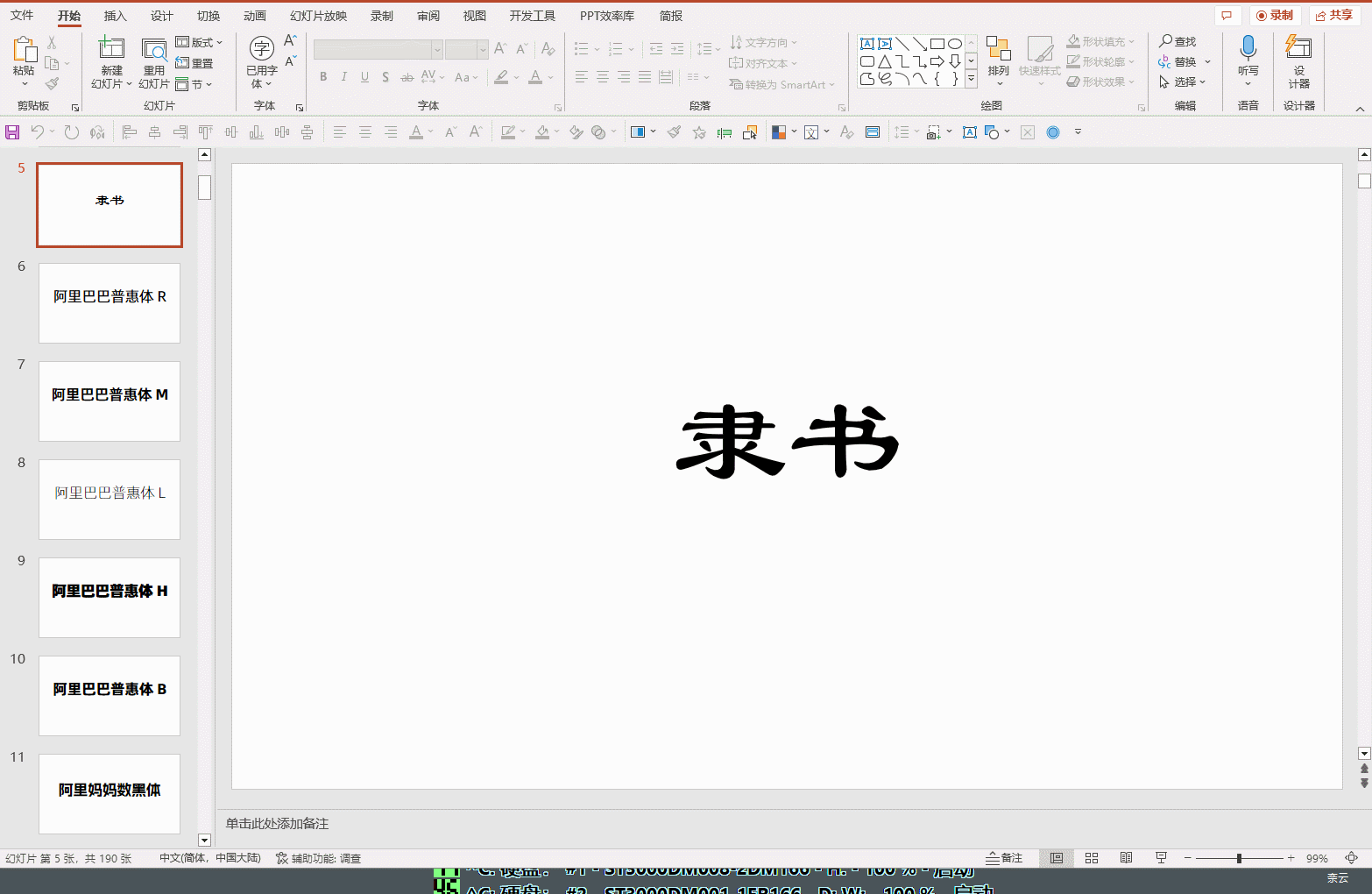Open the font size combo box arrow
The width and height of the screenshot is (1372, 894).
coord(482,50)
